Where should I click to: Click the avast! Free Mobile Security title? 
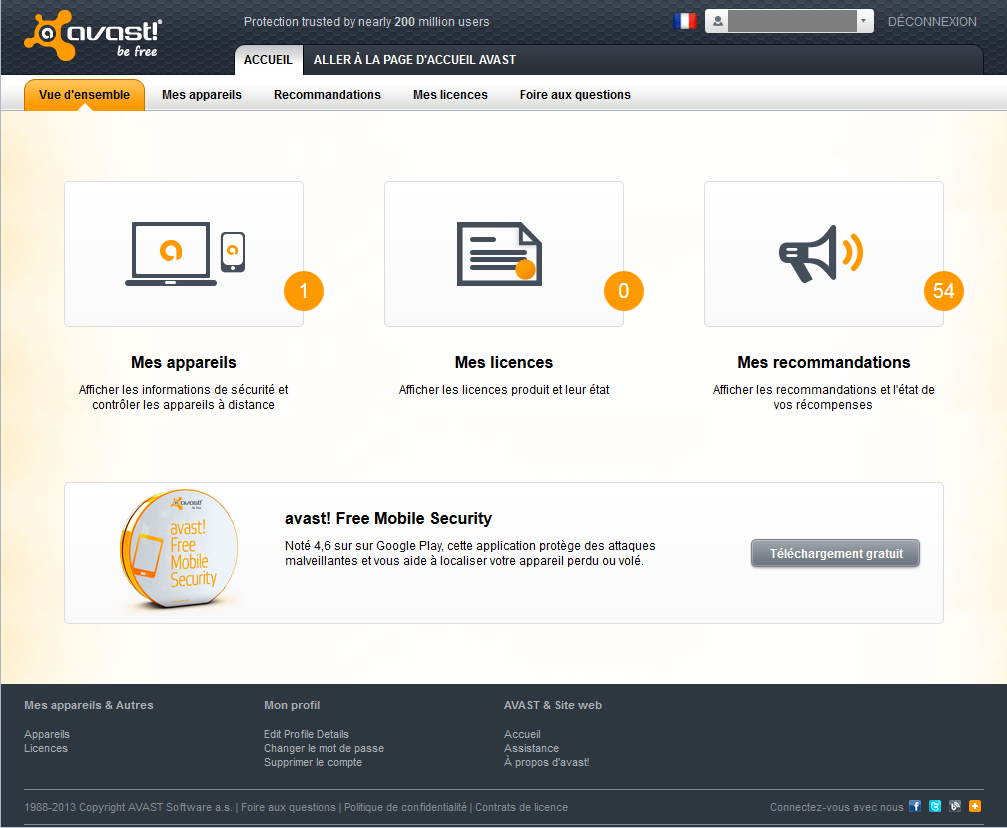(388, 518)
